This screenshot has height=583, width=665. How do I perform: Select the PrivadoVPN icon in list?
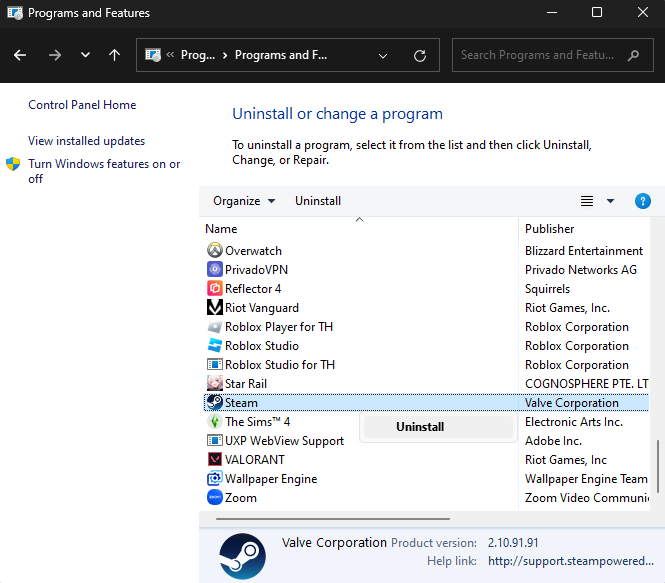coord(214,270)
